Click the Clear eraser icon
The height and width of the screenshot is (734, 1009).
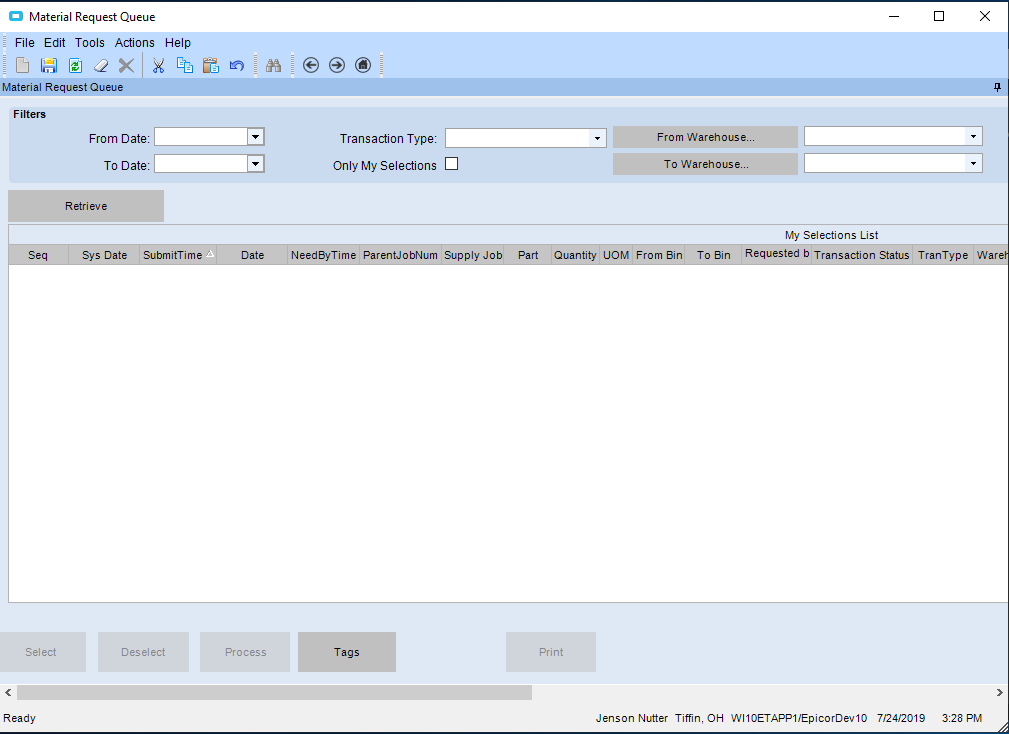point(101,65)
